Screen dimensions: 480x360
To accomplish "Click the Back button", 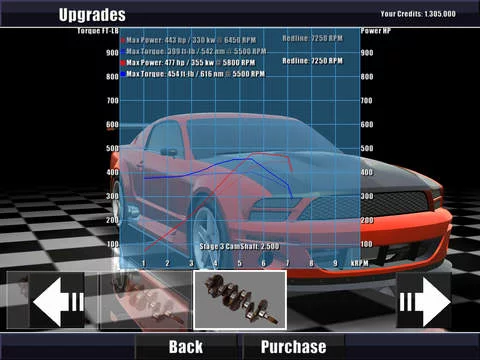I will pyautogui.click(x=186, y=347).
